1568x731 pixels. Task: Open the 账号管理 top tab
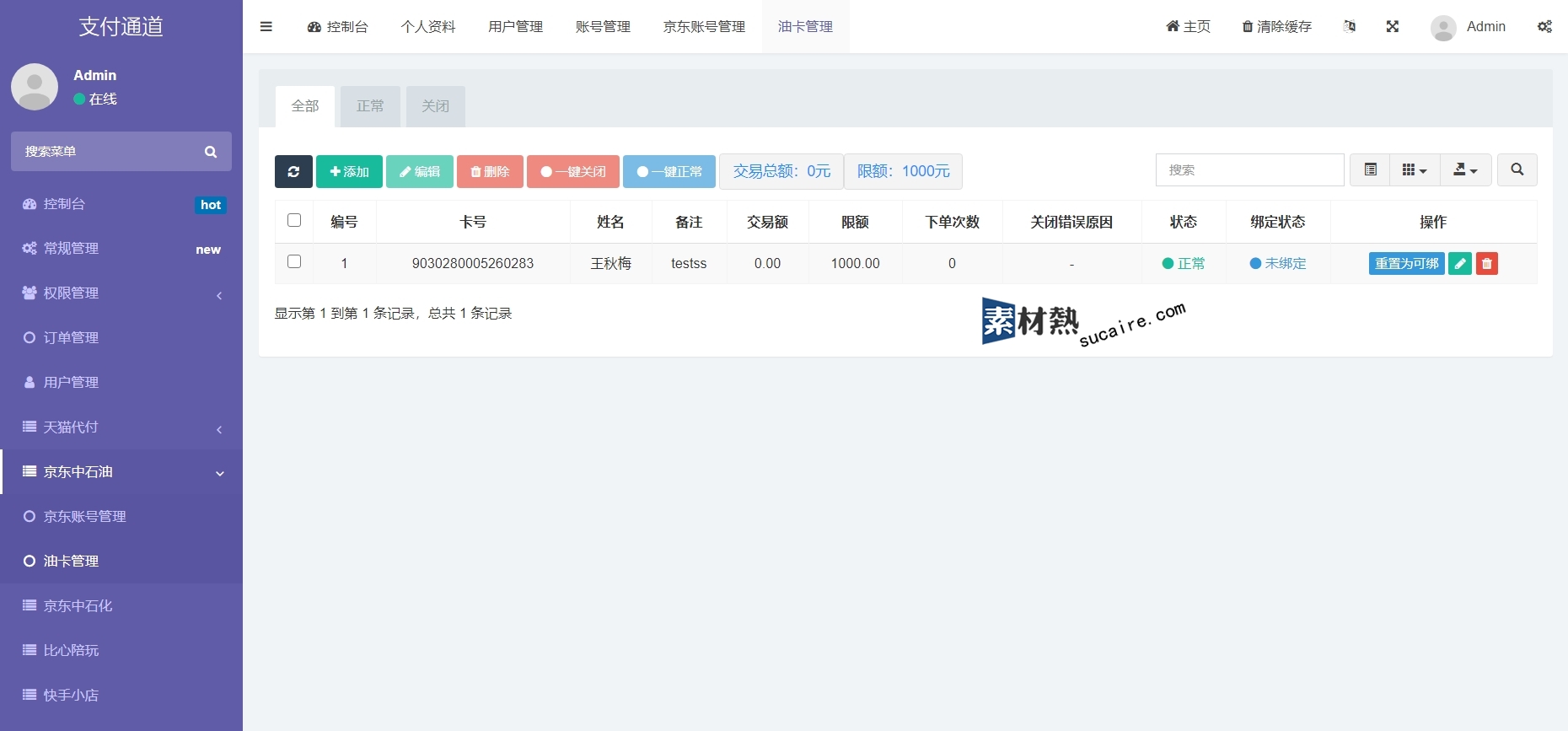(604, 27)
